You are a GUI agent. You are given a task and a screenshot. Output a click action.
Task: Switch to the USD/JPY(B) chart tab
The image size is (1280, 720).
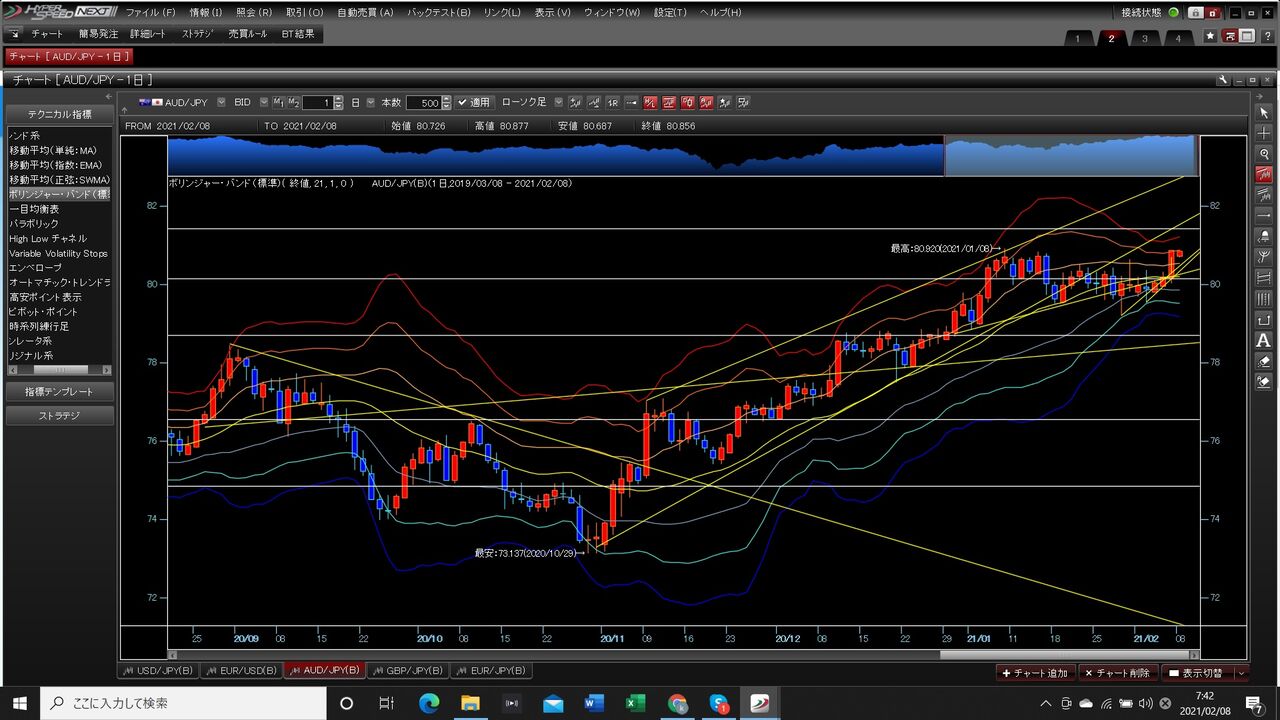coord(158,670)
